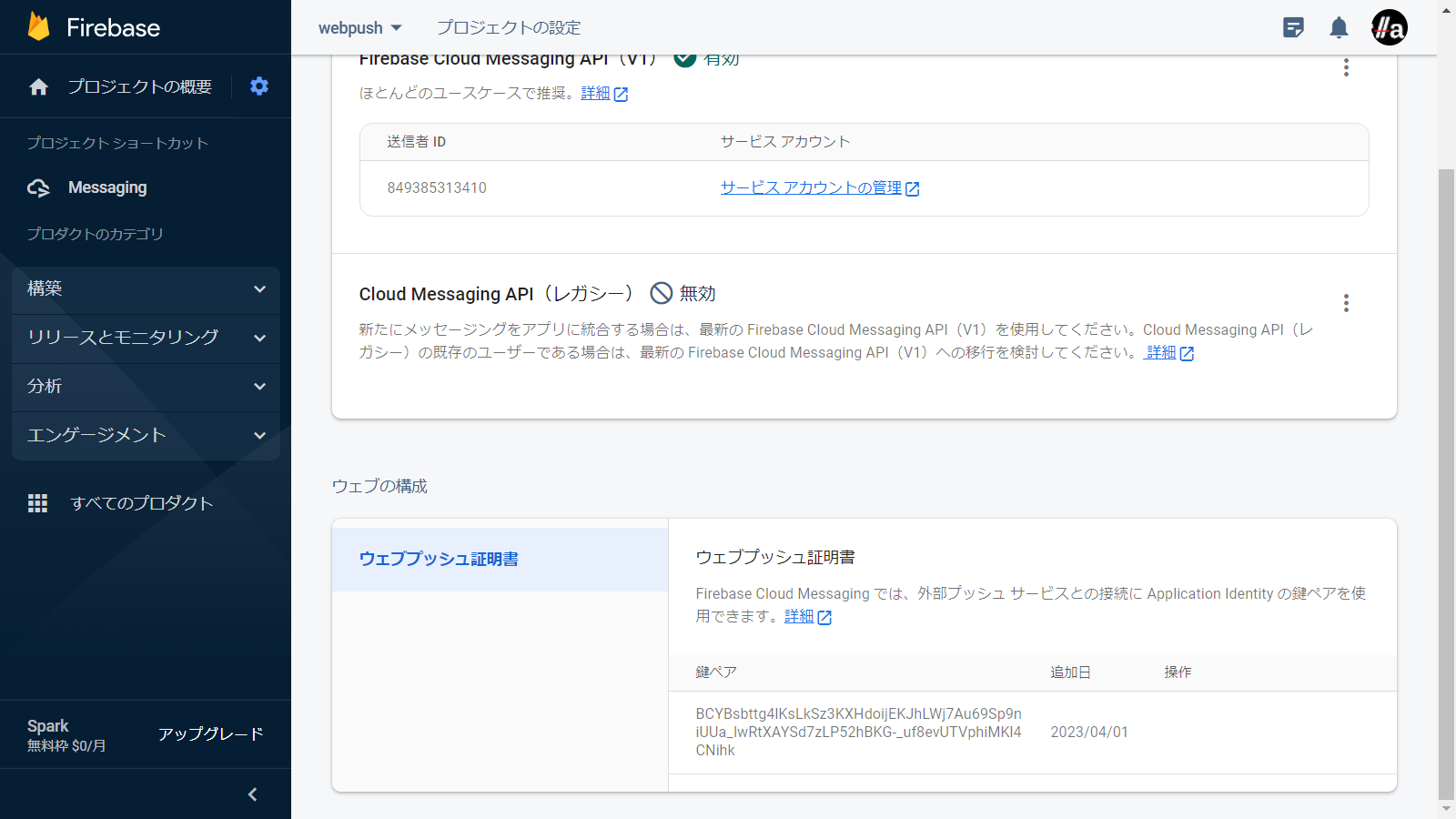Open the user account avatar
The width and height of the screenshot is (1456, 819).
(x=1389, y=27)
